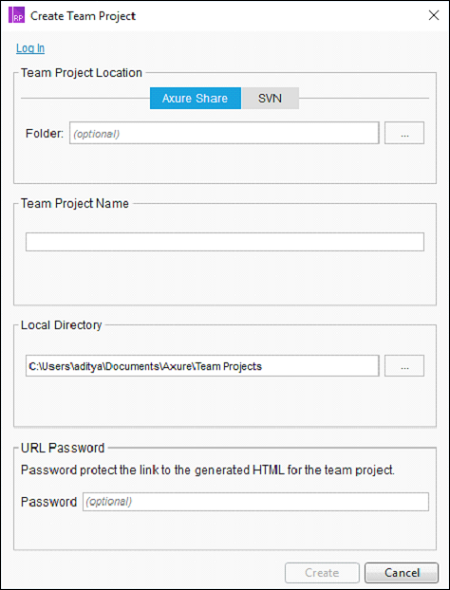The height and width of the screenshot is (590, 450).
Task: Open the Log In link
Action: (30, 48)
